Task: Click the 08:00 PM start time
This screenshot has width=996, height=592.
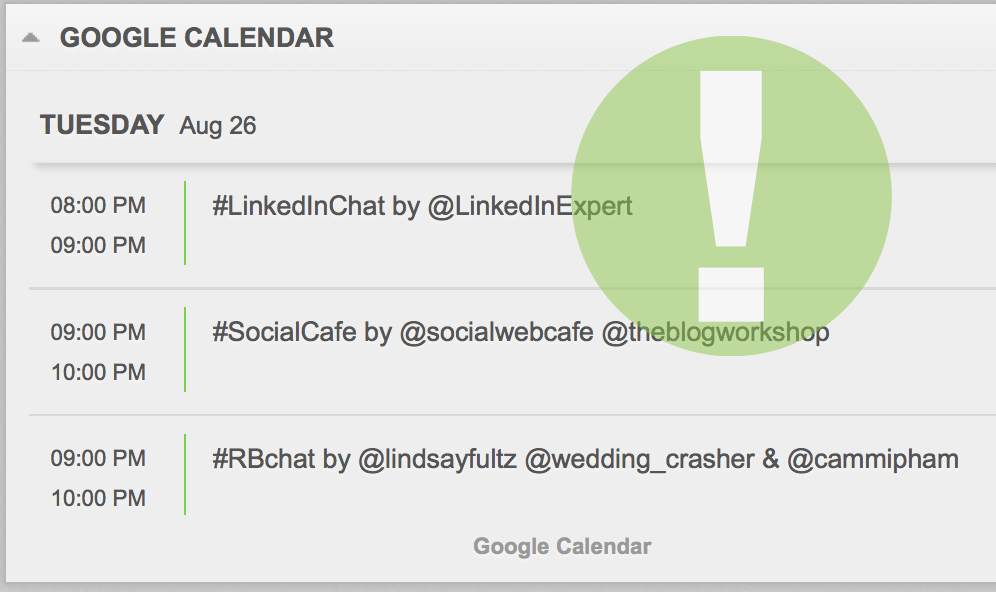Action: point(98,206)
